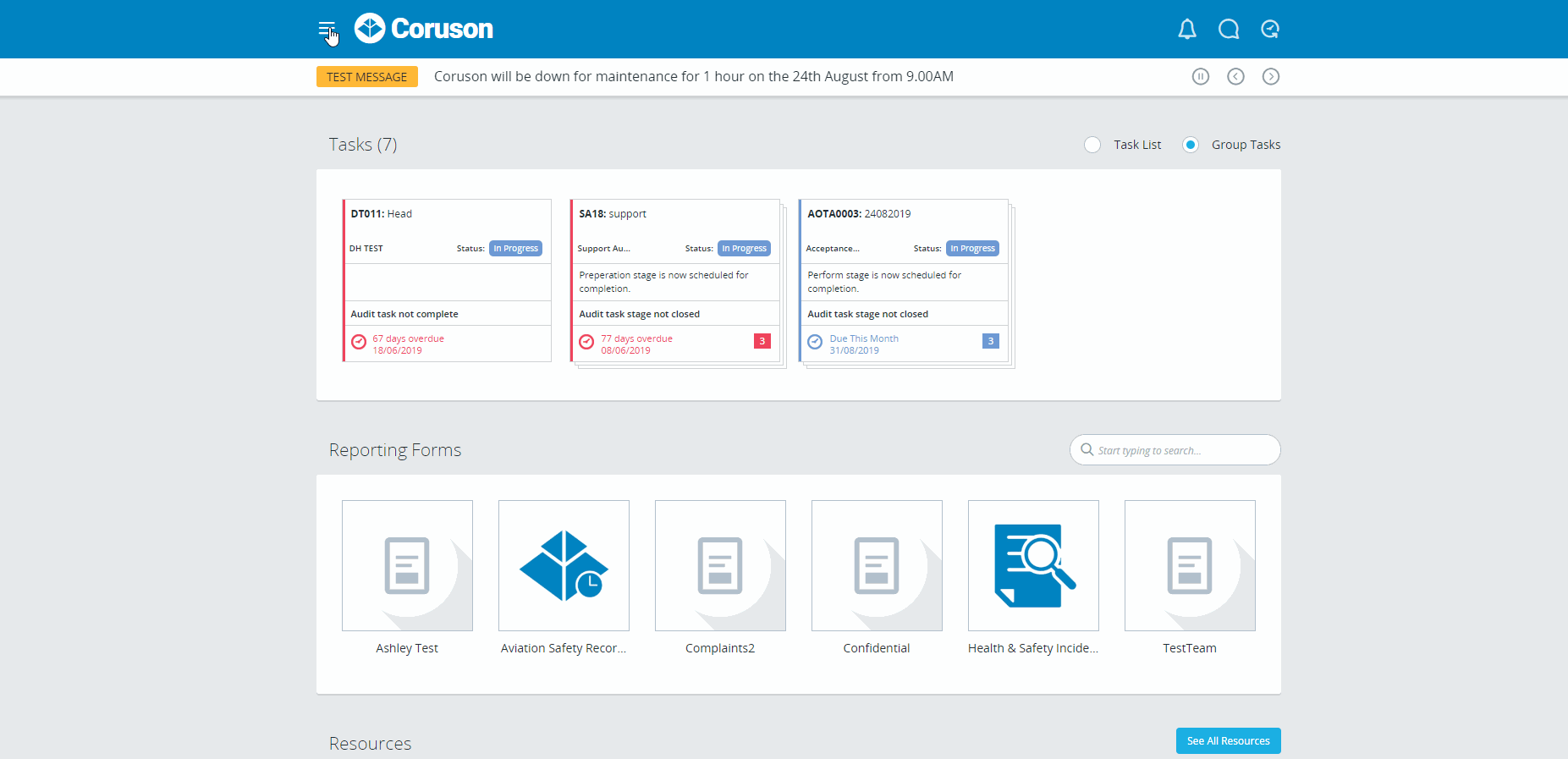Click the 'Aviation Safety Recor...' label

pyautogui.click(x=564, y=648)
